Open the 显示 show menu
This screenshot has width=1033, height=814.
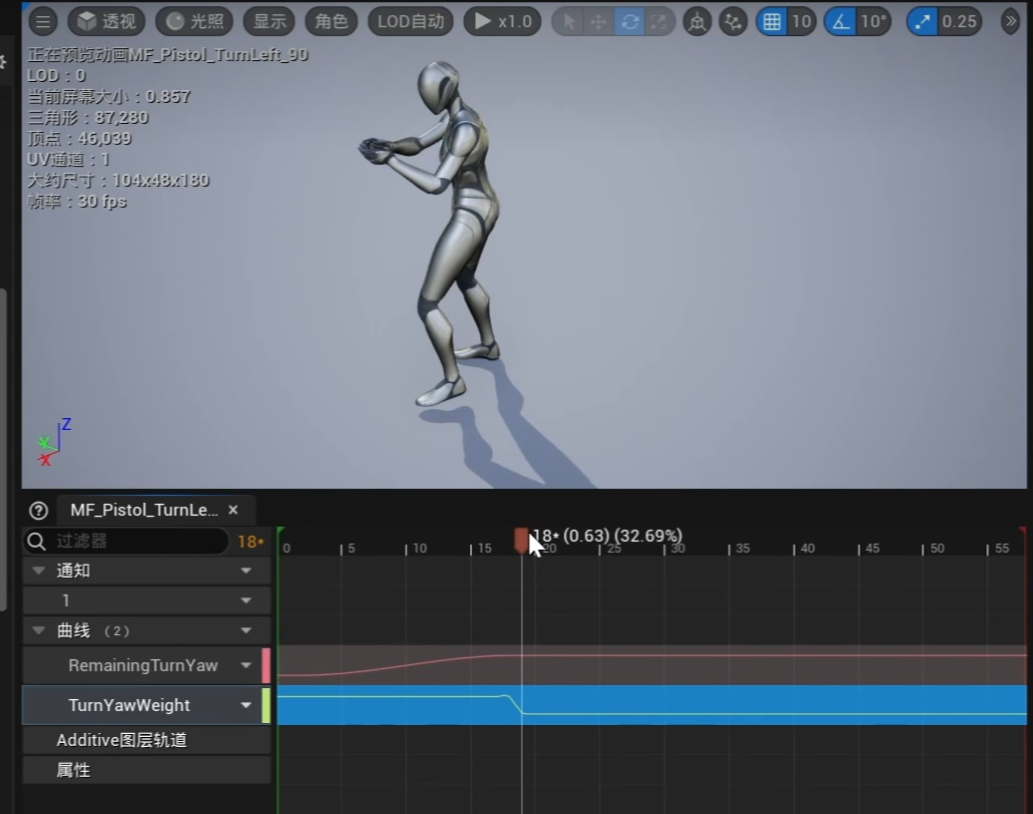tap(269, 21)
